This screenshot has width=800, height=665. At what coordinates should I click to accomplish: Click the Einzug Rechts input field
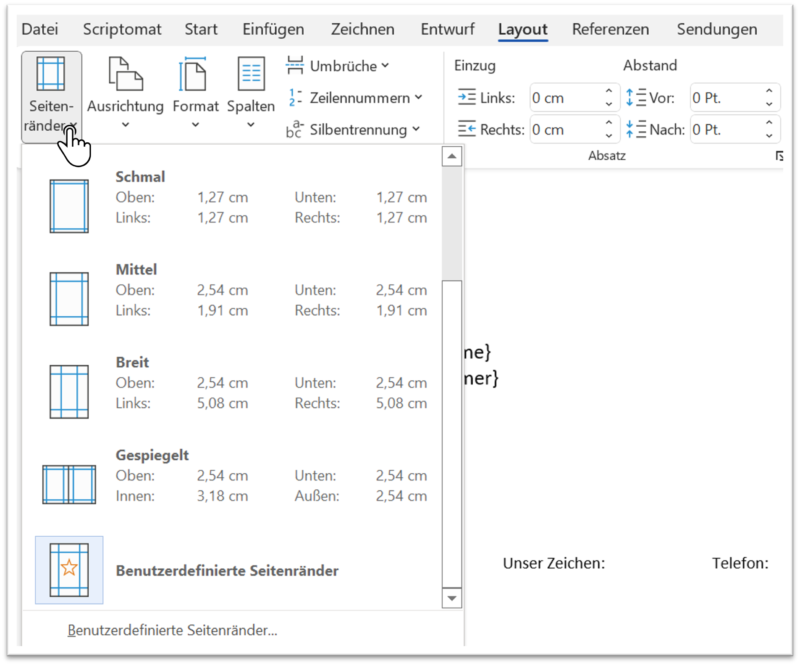(x=565, y=130)
